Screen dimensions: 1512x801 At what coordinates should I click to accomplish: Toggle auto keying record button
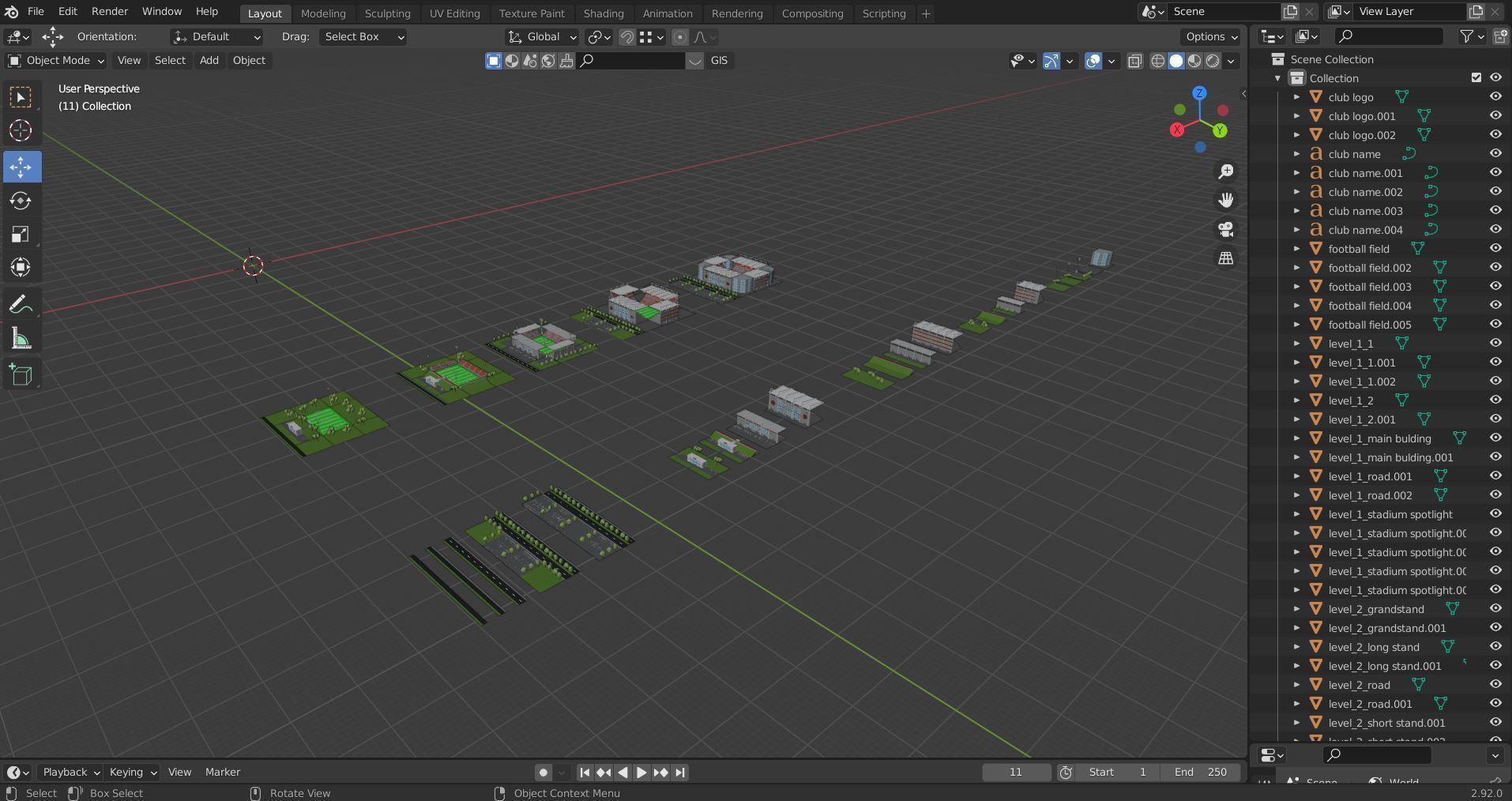click(543, 773)
